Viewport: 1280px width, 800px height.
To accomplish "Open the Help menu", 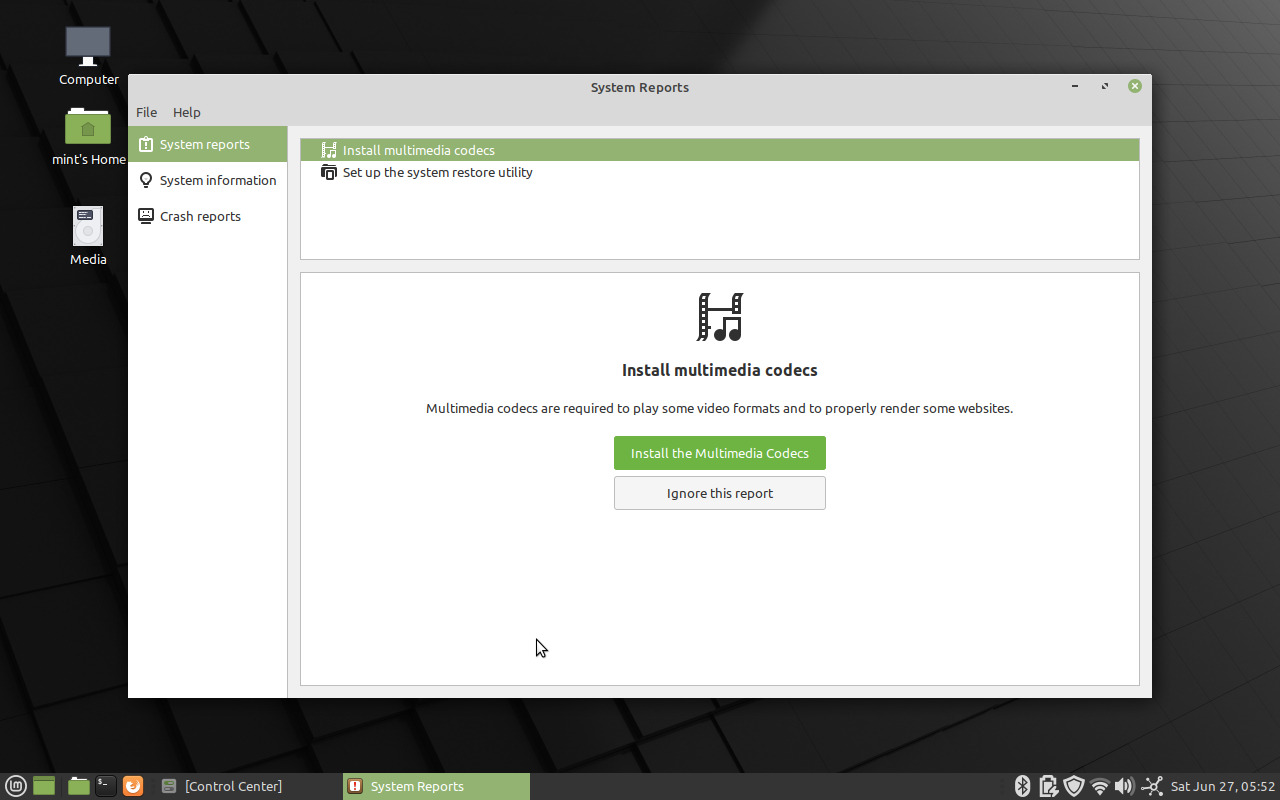I will 187,112.
